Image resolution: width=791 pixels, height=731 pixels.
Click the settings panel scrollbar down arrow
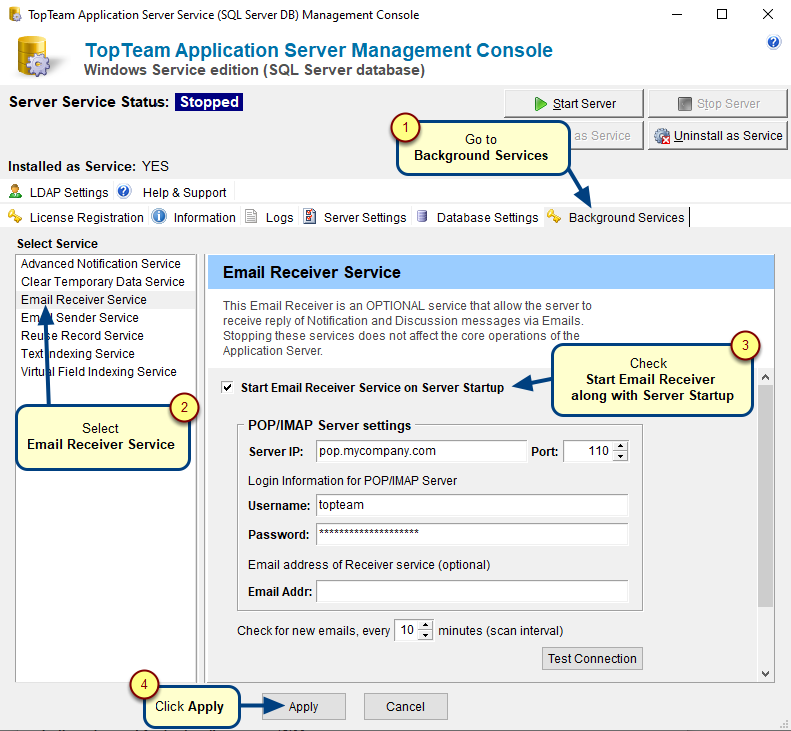pos(765,673)
